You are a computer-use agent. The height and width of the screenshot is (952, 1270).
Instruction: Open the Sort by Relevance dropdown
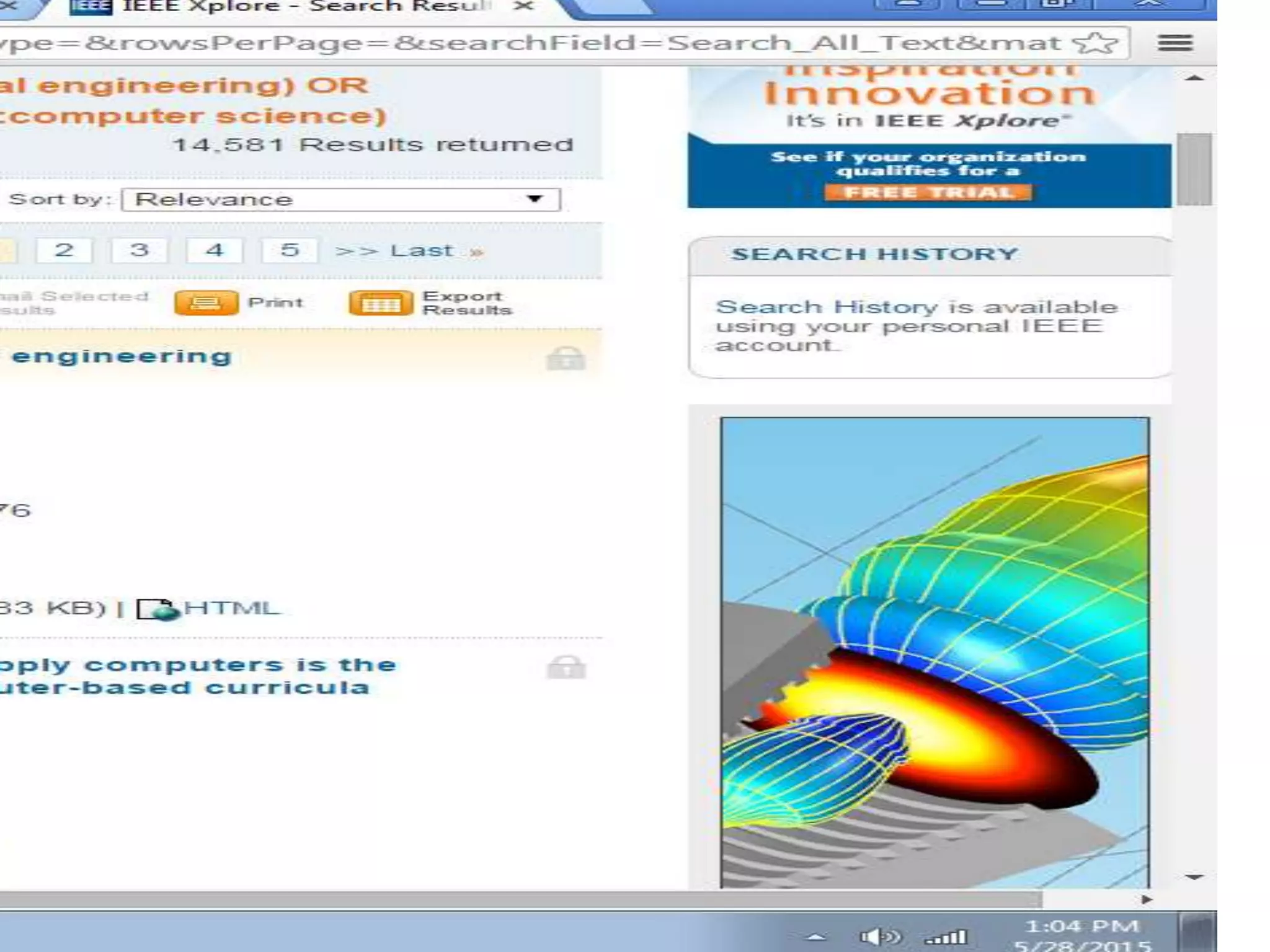click(x=341, y=200)
